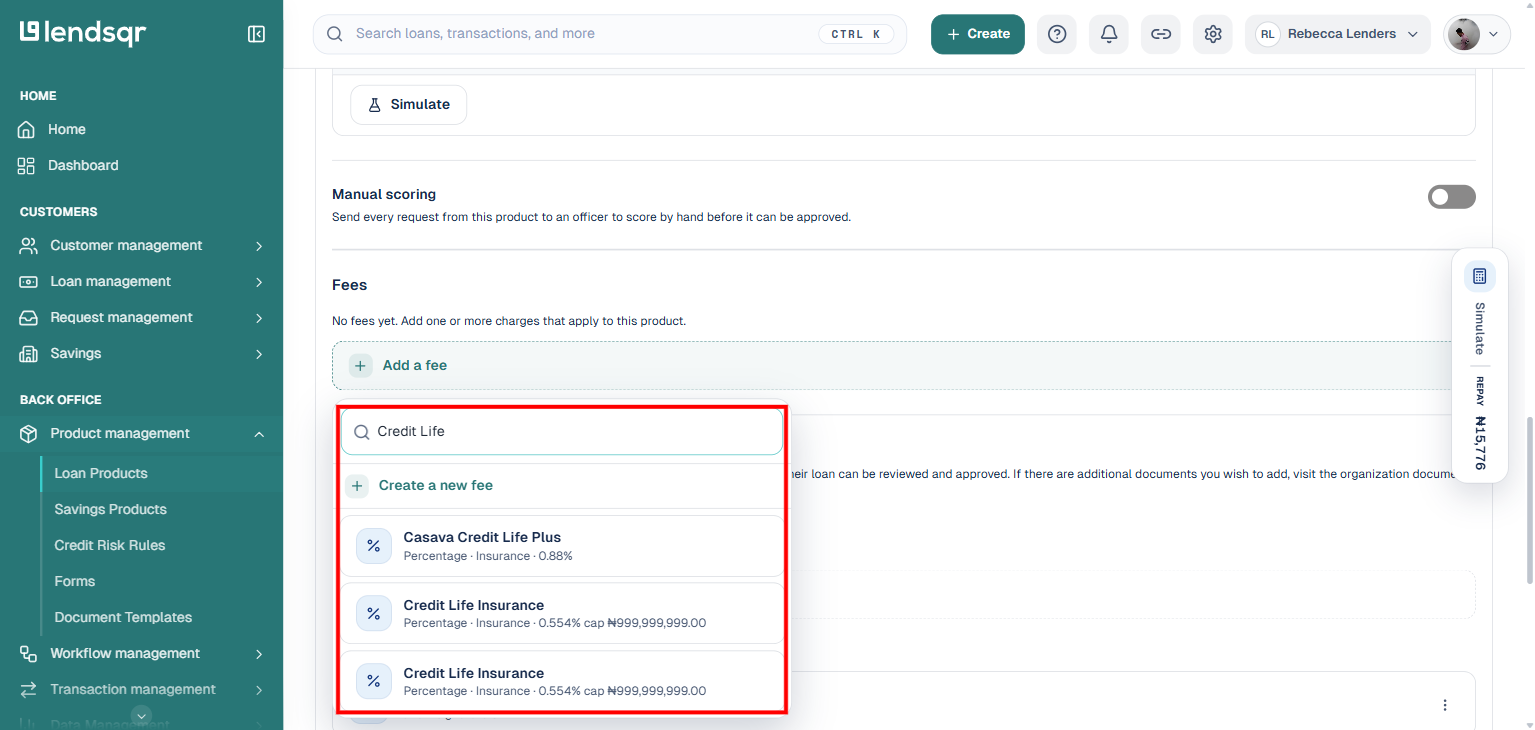Click the Loan management cash icon
This screenshot has width=1535, height=730.
coord(28,282)
